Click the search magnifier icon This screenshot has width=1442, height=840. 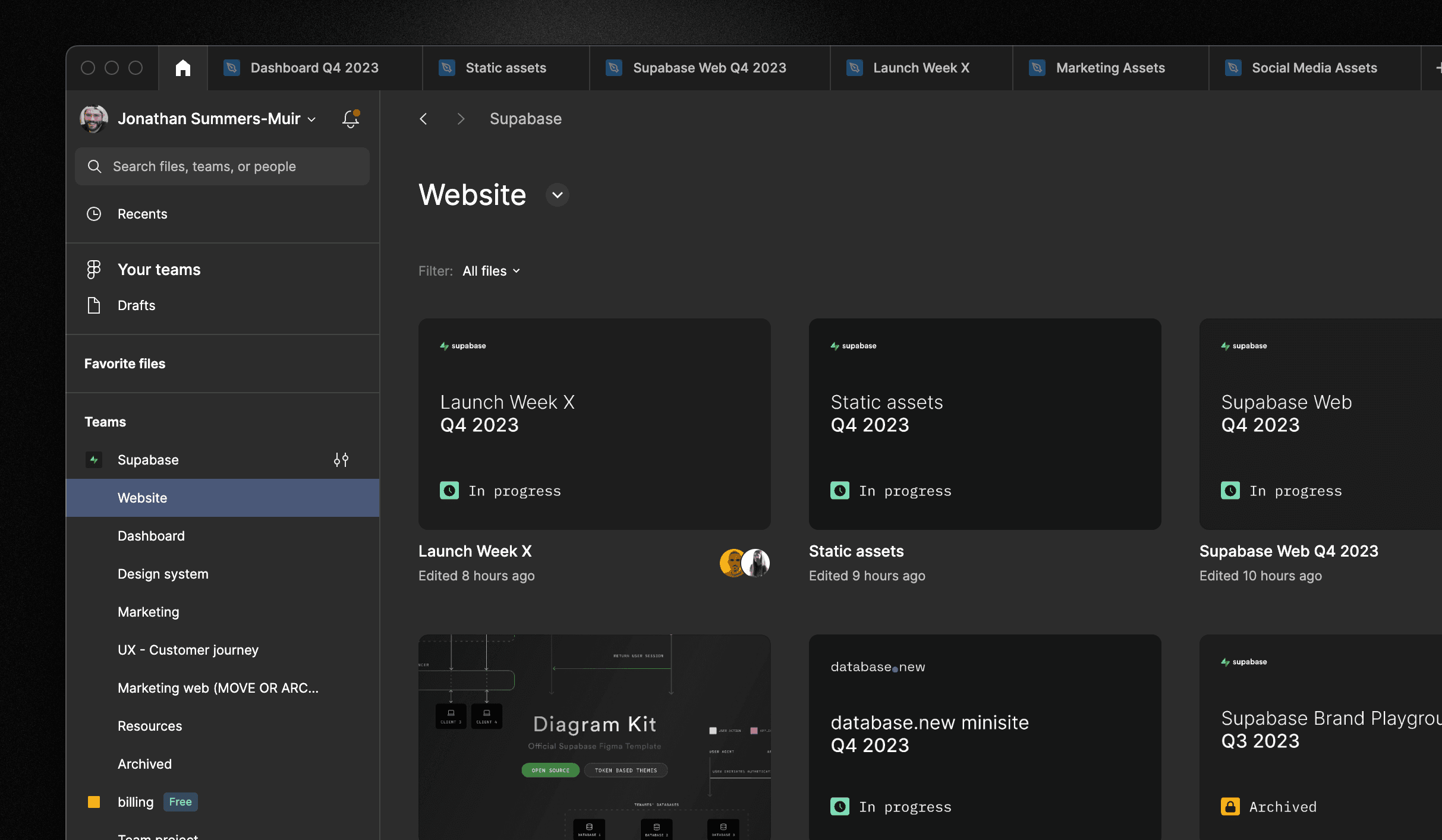tap(94, 166)
